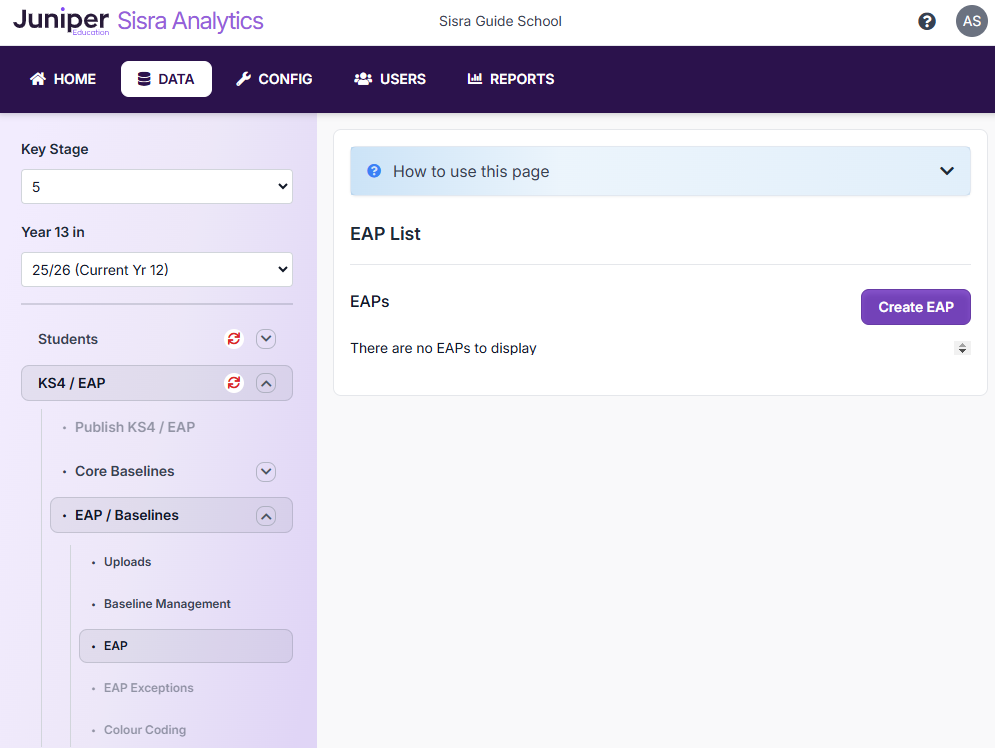Screen dimensions: 995x748
Task: Click the people icon beside USERS
Action: point(362,79)
